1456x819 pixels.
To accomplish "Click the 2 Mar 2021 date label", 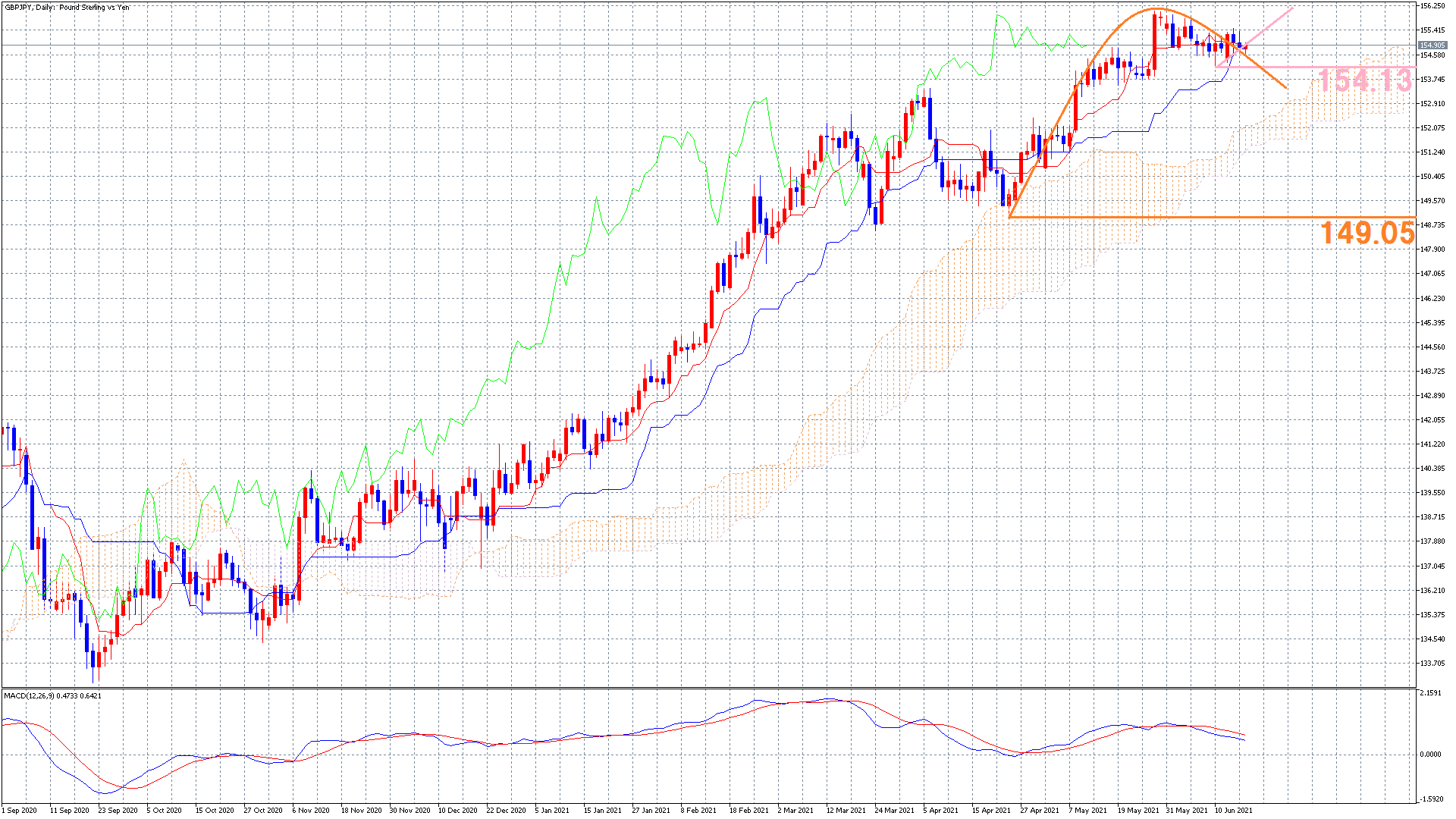I will coord(795,810).
